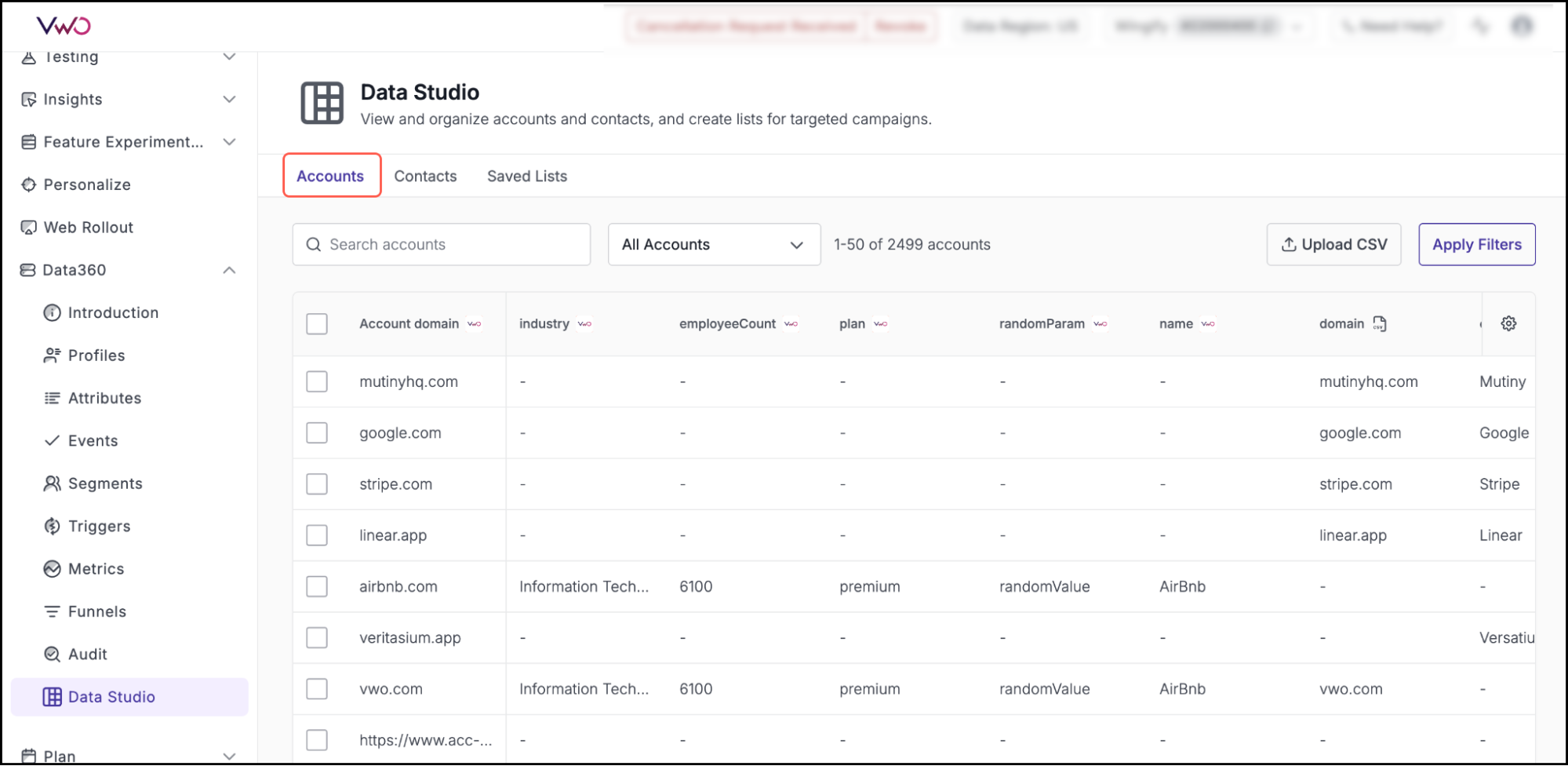Click the CSV icon beside domain column
The height and width of the screenshot is (766, 1568).
point(1380,323)
